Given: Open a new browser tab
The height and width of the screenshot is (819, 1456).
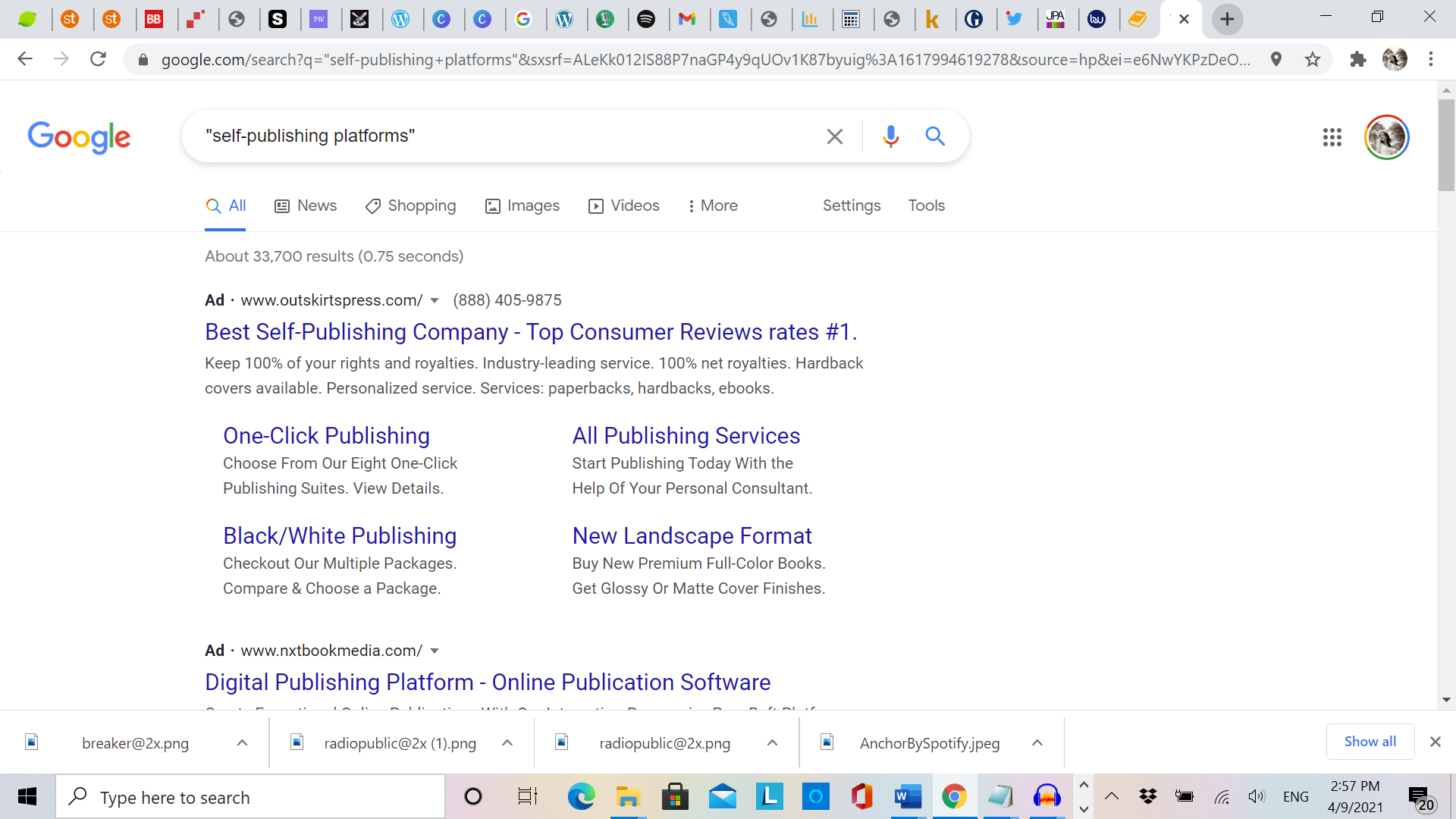Looking at the screenshot, I should click(1227, 19).
